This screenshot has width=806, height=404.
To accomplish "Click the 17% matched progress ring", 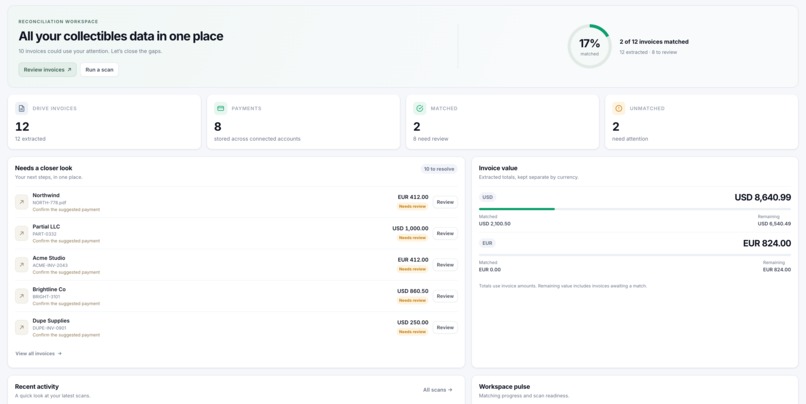I will pos(589,46).
